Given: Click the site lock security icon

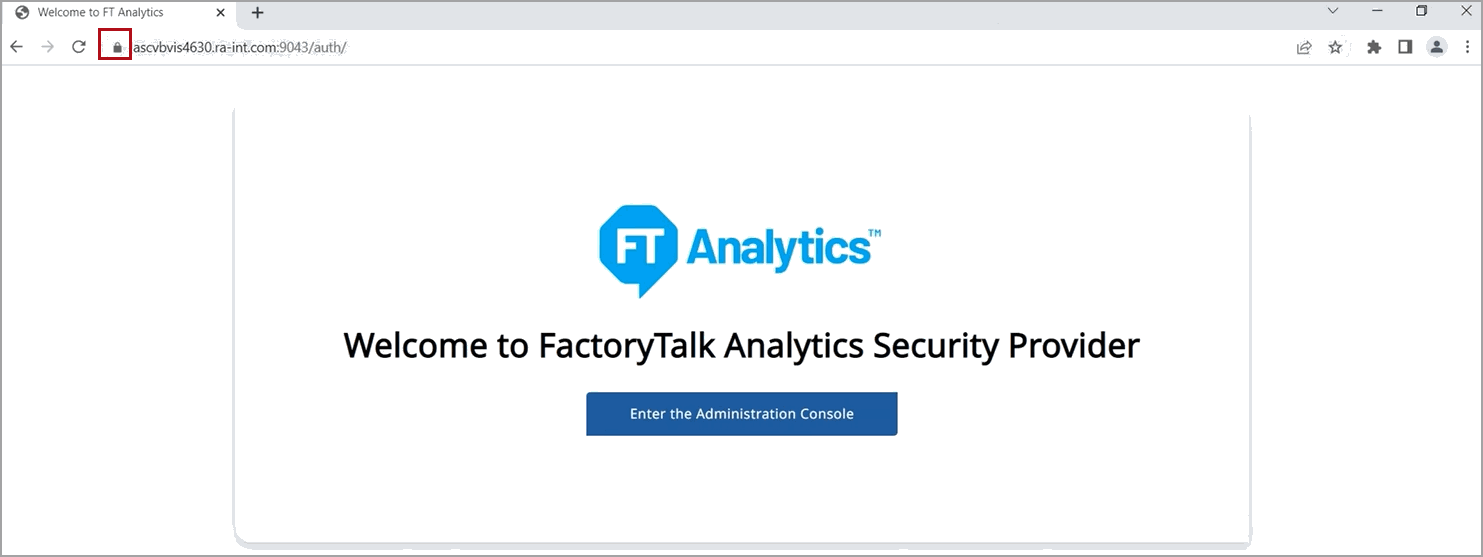Looking at the screenshot, I should (x=117, y=47).
